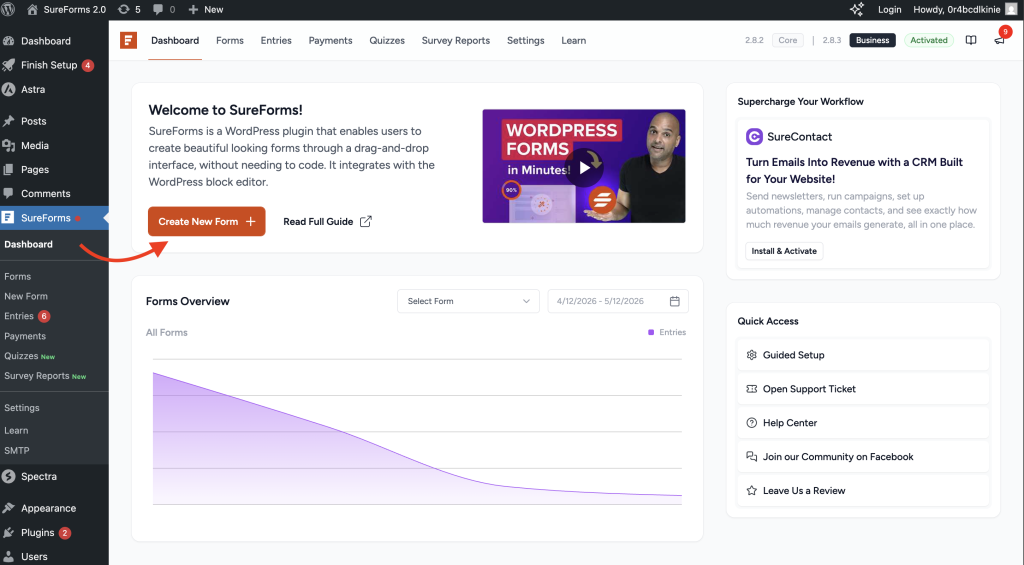This screenshot has width=1024, height=565.
Task: Click the Spectra logo icon in sidebar
Action: (x=8, y=476)
